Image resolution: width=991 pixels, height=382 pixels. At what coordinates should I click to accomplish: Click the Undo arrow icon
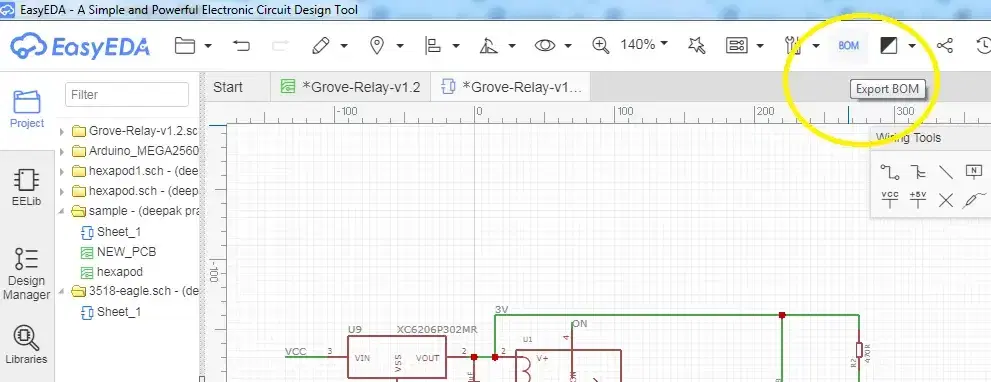pyautogui.click(x=241, y=46)
